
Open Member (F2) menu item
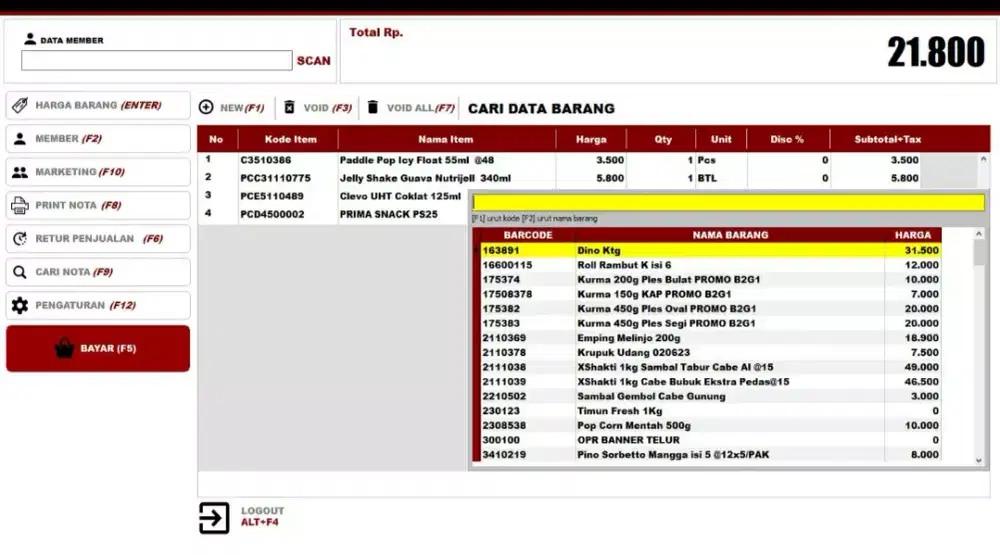click(x=98, y=138)
